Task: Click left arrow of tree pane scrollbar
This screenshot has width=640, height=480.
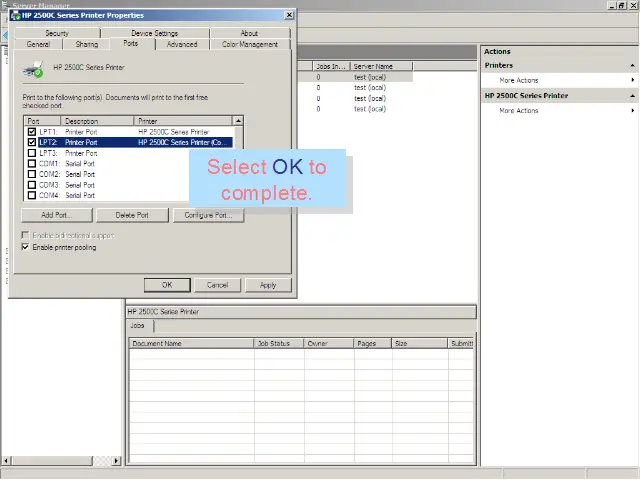Action: coord(6,460)
